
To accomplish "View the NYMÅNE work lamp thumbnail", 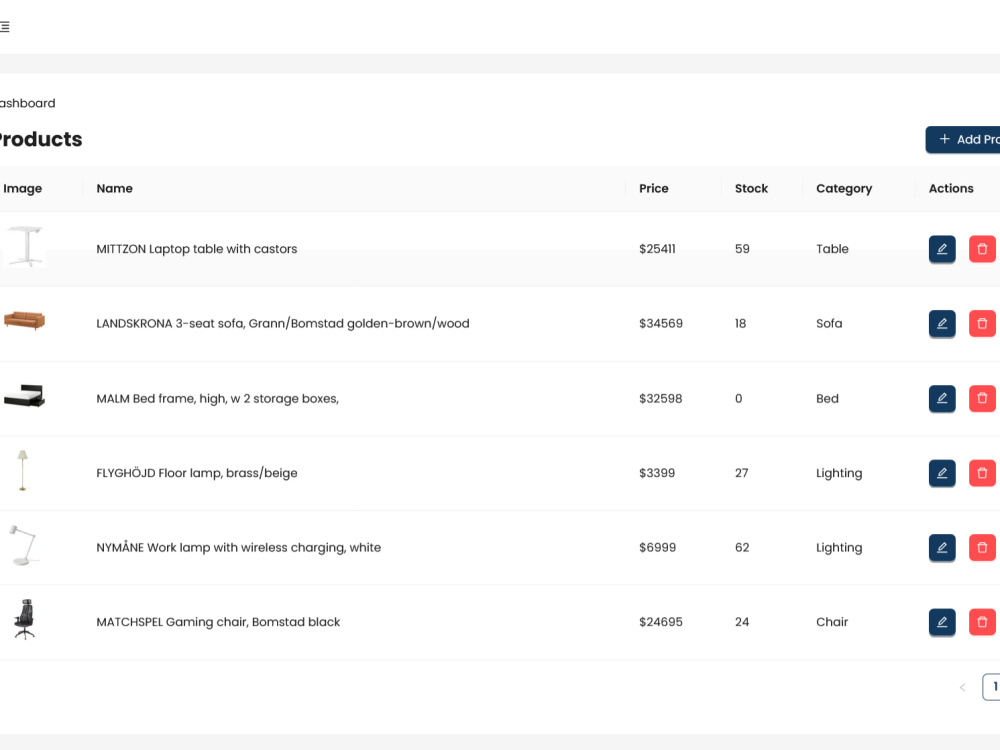I will pyautogui.click(x=23, y=545).
